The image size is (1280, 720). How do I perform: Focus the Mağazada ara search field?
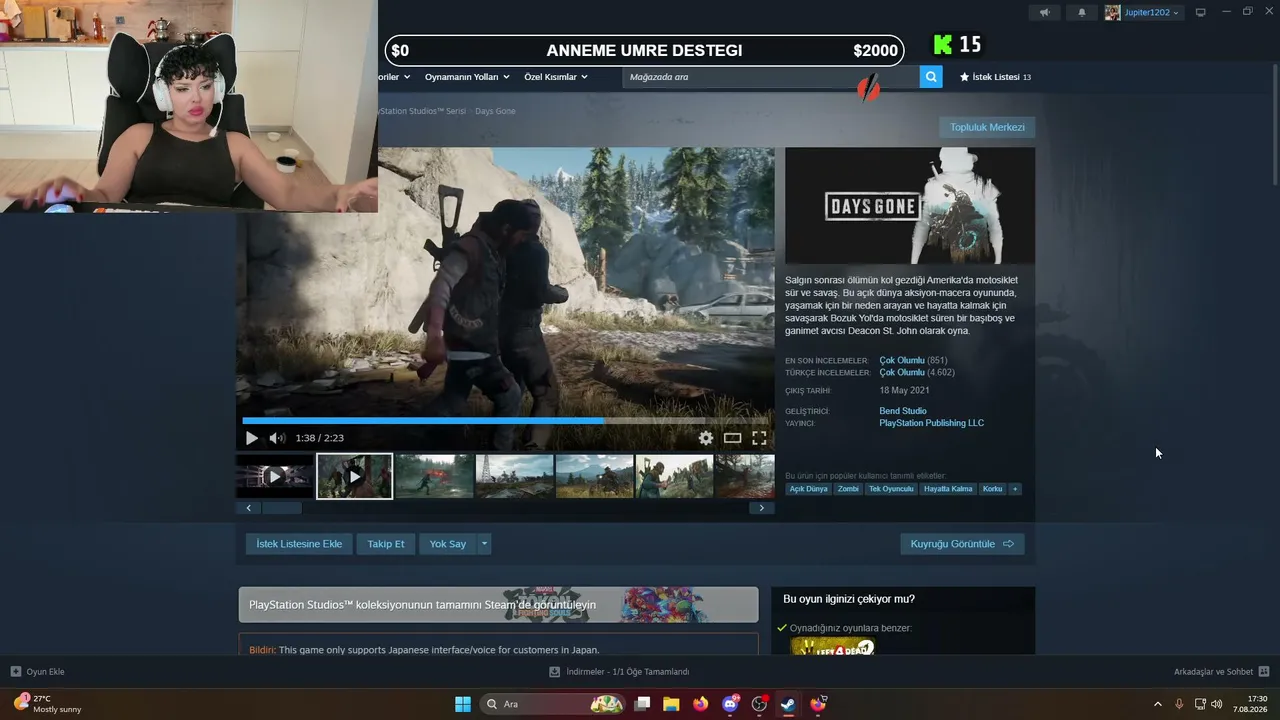[771, 77]
